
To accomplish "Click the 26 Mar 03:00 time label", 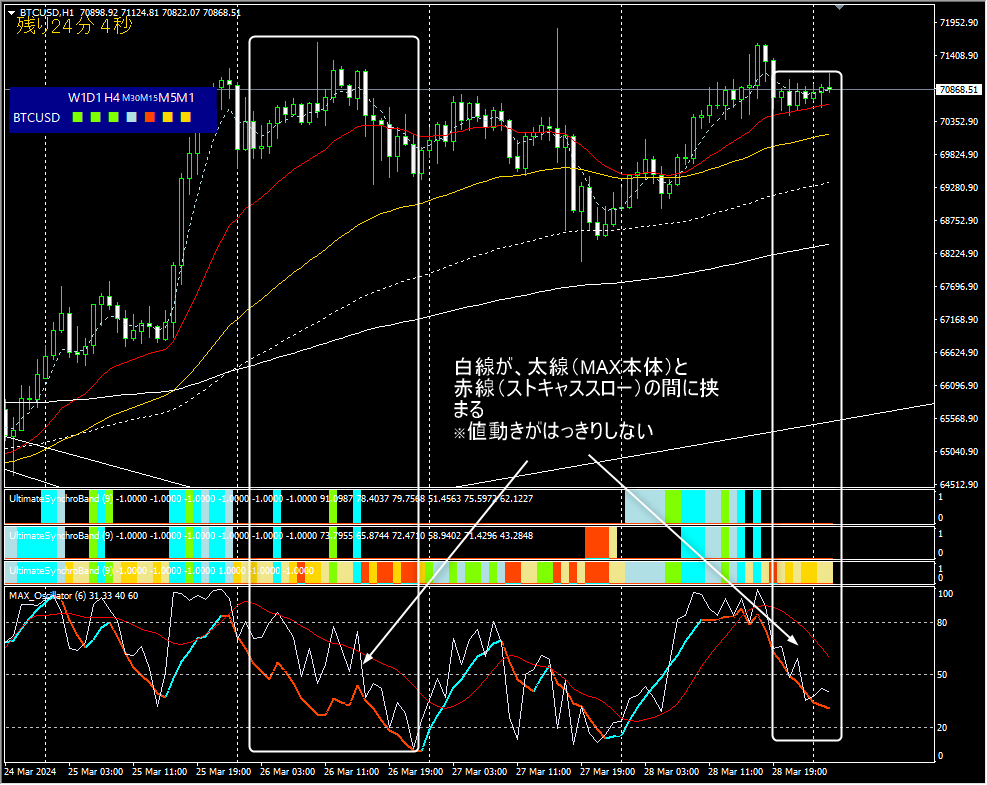I will click(288, 772).
